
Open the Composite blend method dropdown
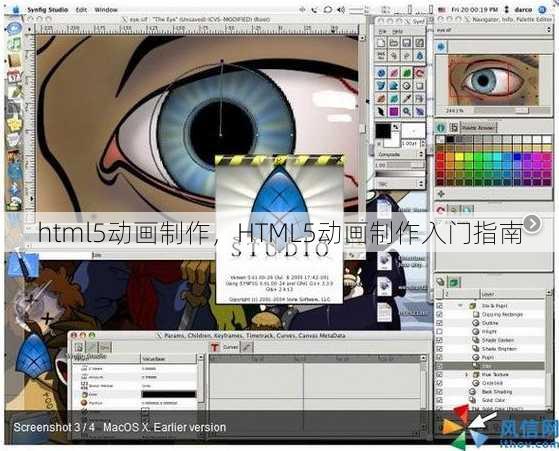click(x=400, y=155)
